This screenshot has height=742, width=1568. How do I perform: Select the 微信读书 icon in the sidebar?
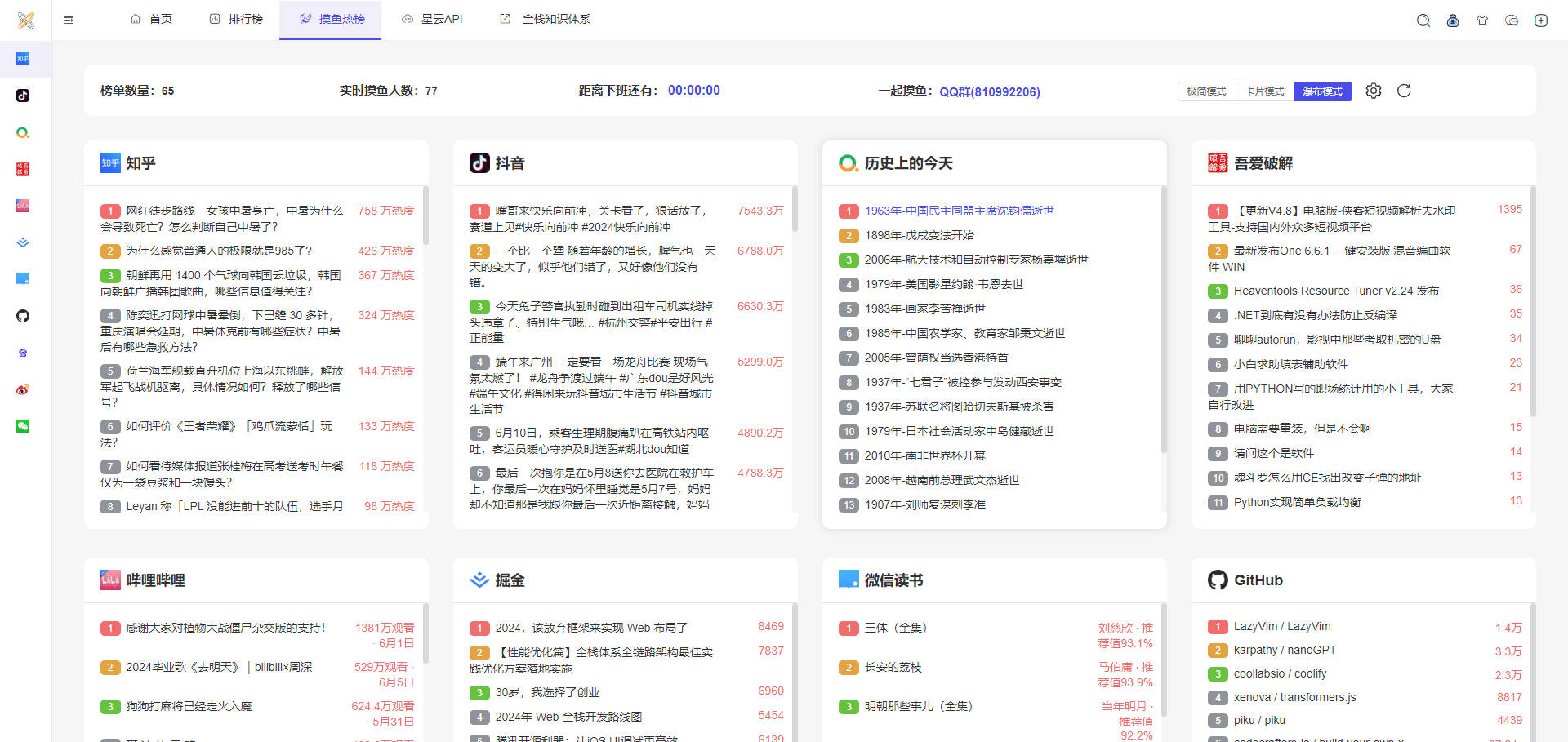23,279
